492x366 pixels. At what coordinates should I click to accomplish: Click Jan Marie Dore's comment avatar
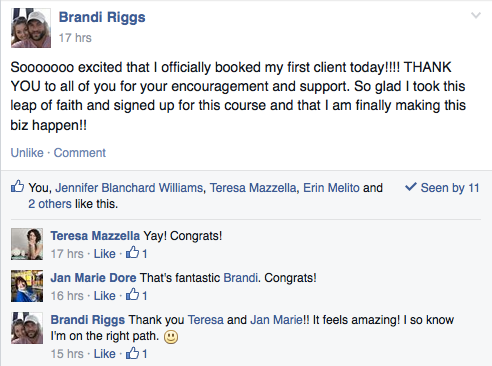click(x=27, y=286)
